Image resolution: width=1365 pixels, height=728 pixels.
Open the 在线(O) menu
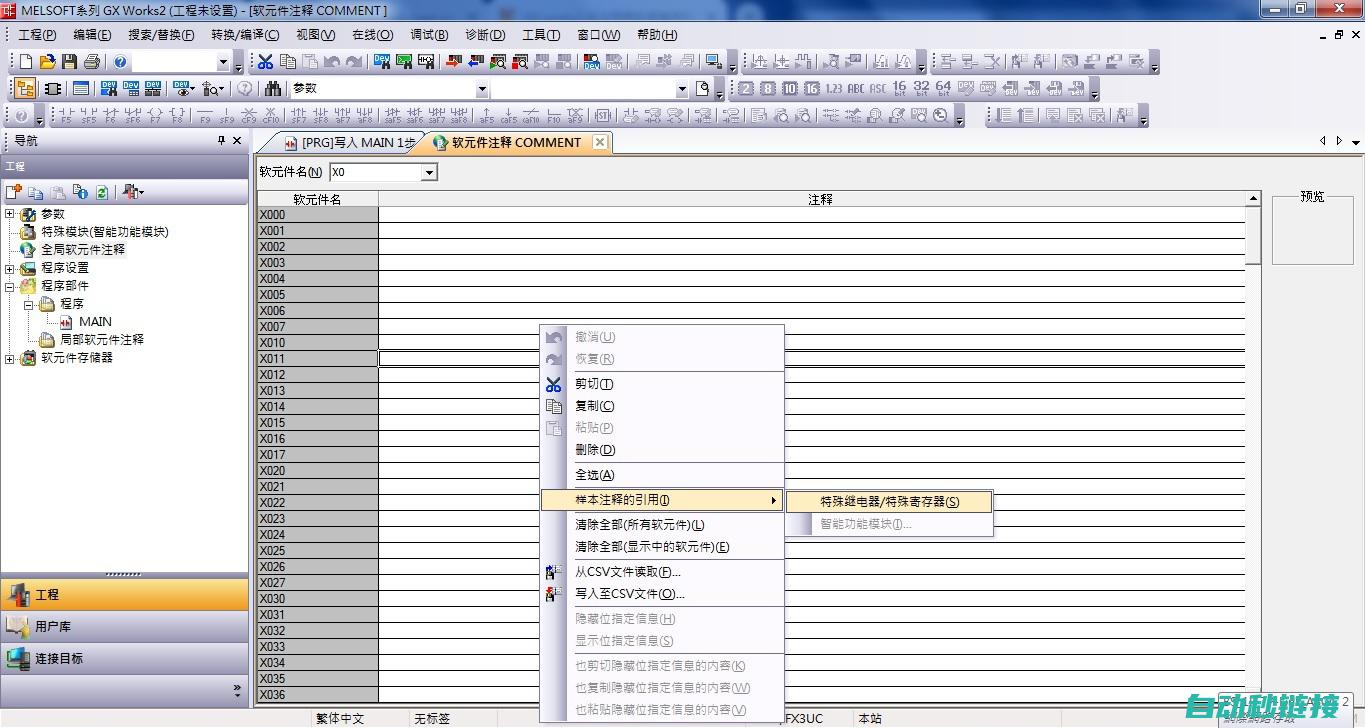pyautogui.click(x=372, y=35)
